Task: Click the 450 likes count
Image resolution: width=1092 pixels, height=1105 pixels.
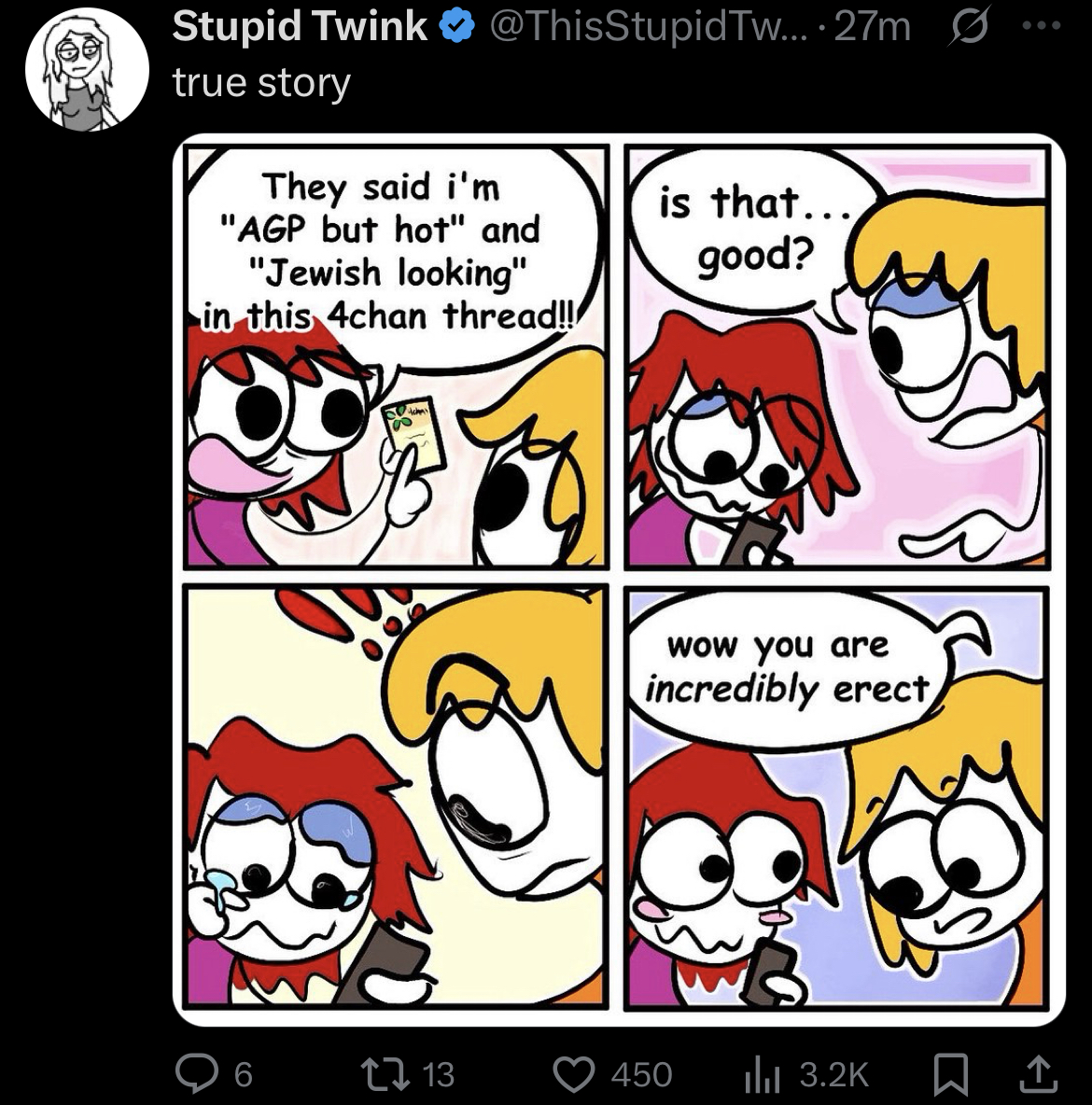Action: pos(641,1075)
